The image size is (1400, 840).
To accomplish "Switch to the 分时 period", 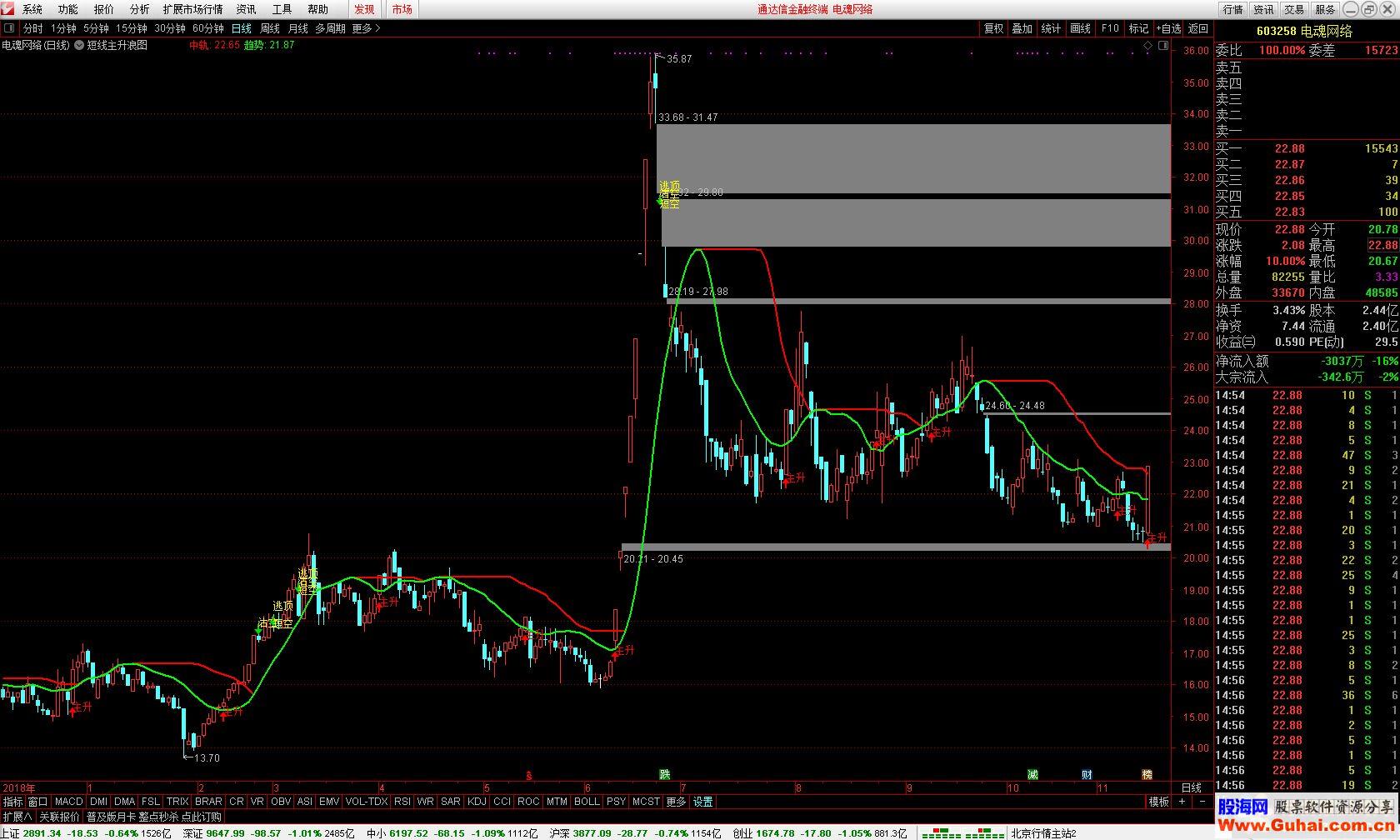I will [x=32, y=28].
